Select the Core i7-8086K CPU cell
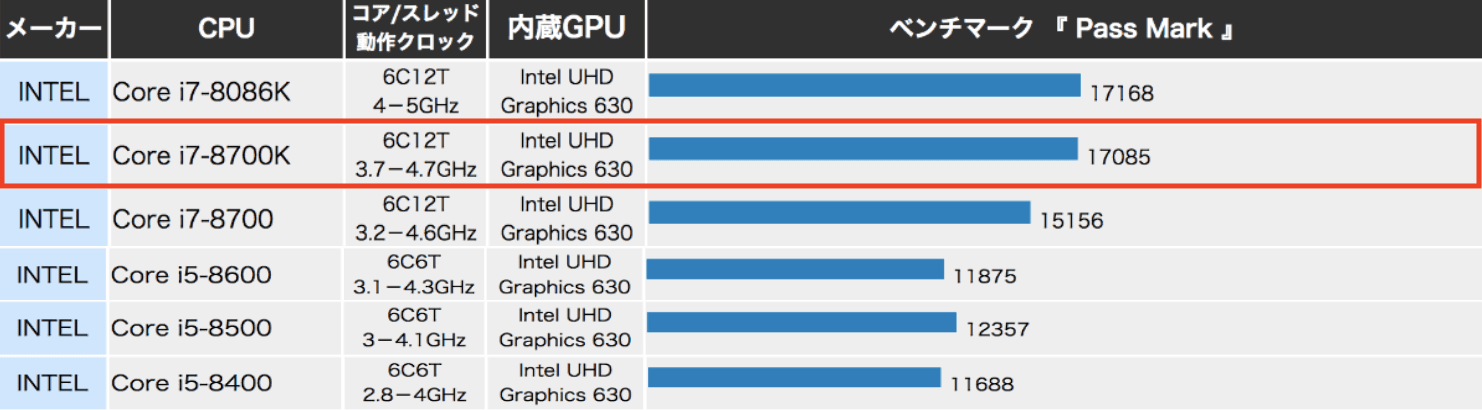This screenshot has height=410, width=1482. tap(201, 91)
